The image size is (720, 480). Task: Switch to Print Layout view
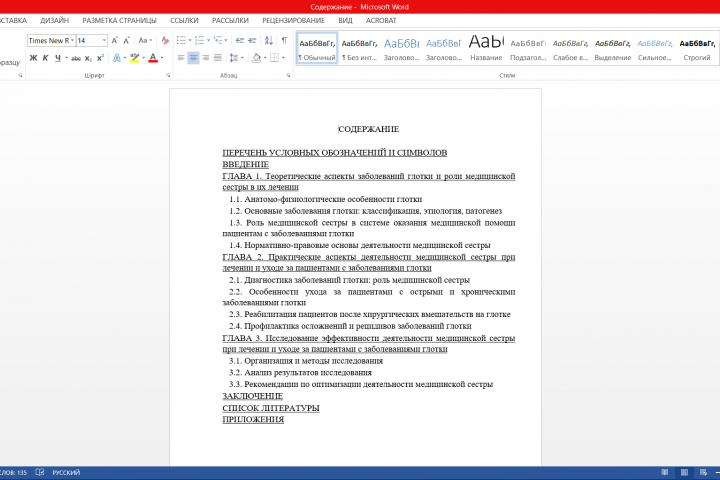684,472
